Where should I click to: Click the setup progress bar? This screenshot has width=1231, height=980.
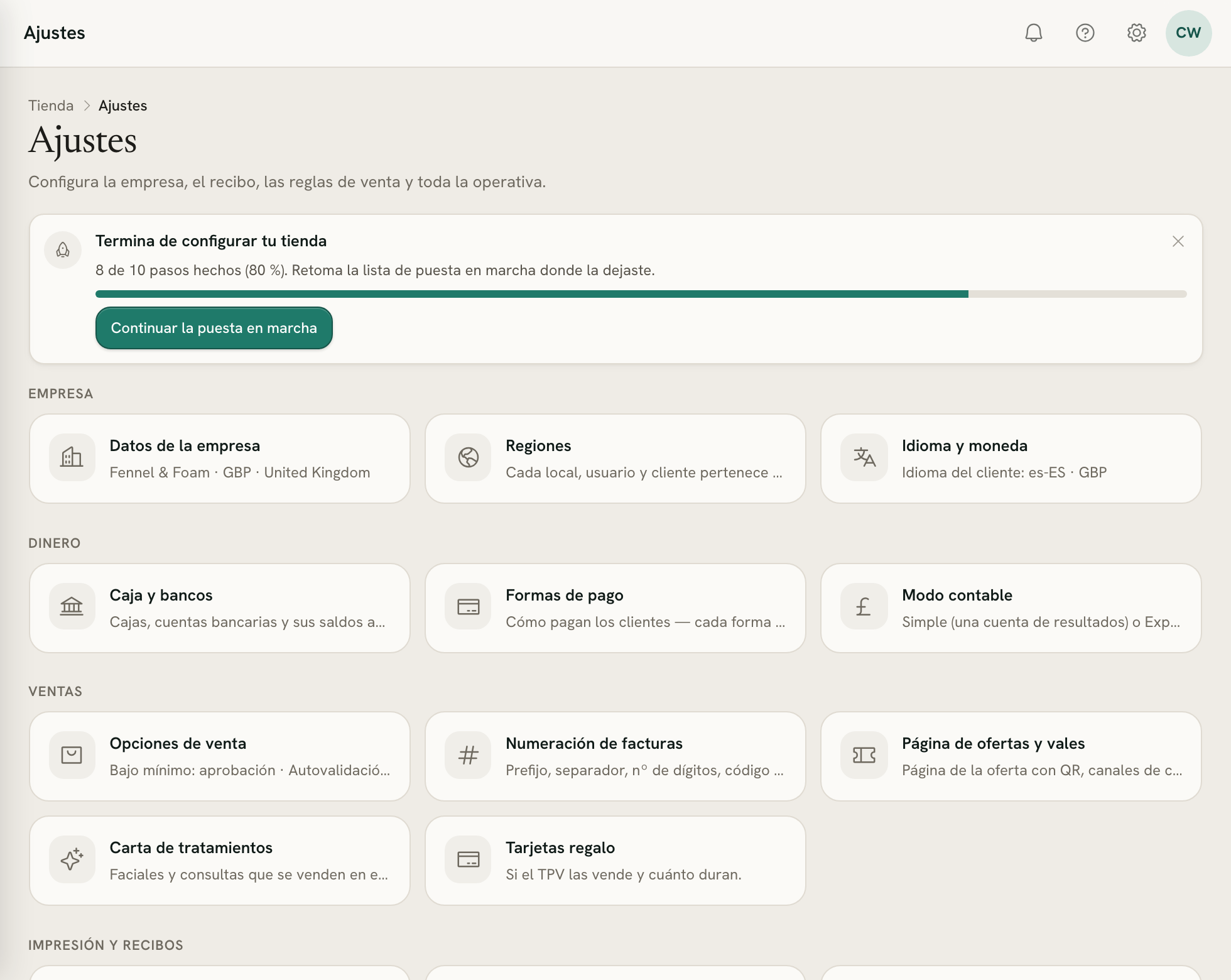click(641, 294)
